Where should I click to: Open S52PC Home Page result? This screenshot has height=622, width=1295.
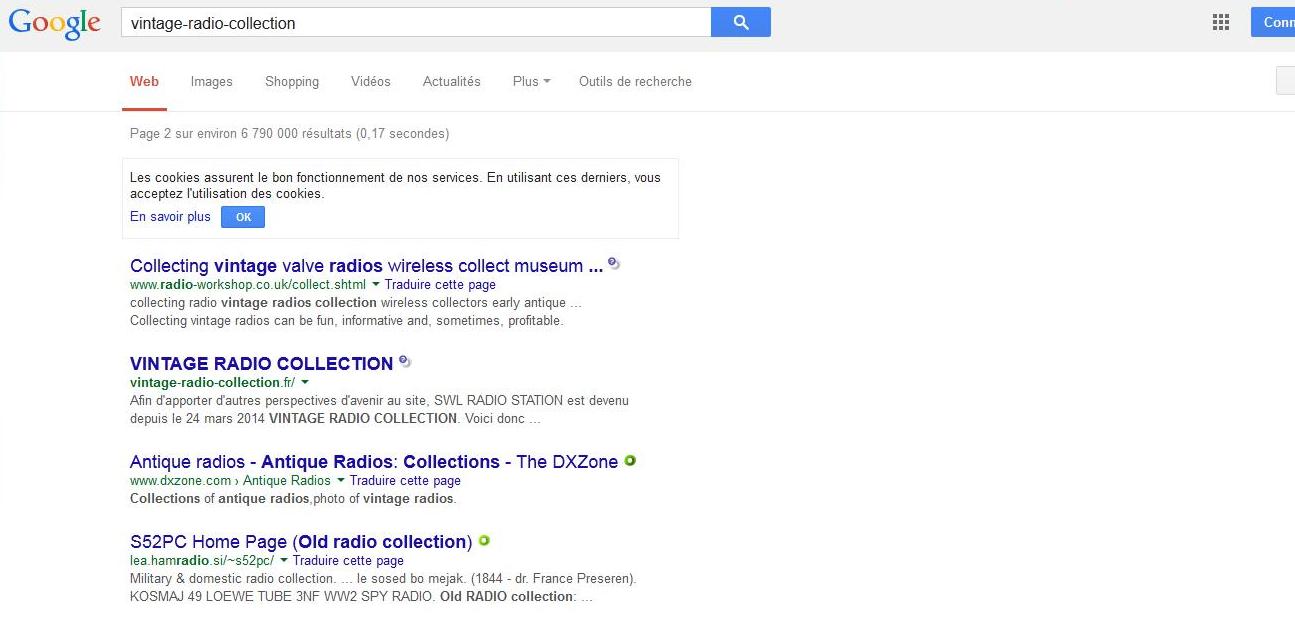(x=301, y=542)
